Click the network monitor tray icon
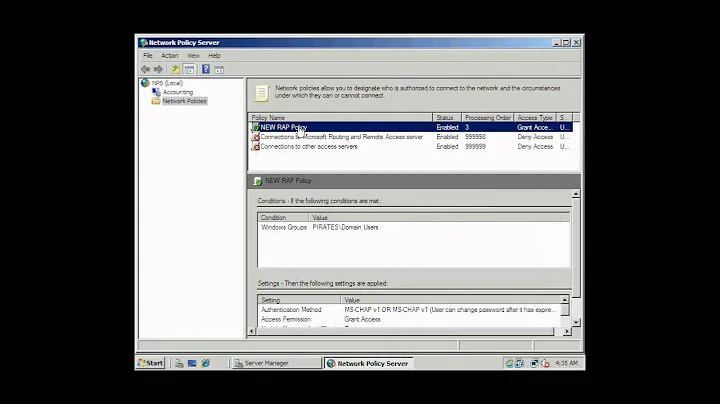720x404 pixels. tap(534, 363)
